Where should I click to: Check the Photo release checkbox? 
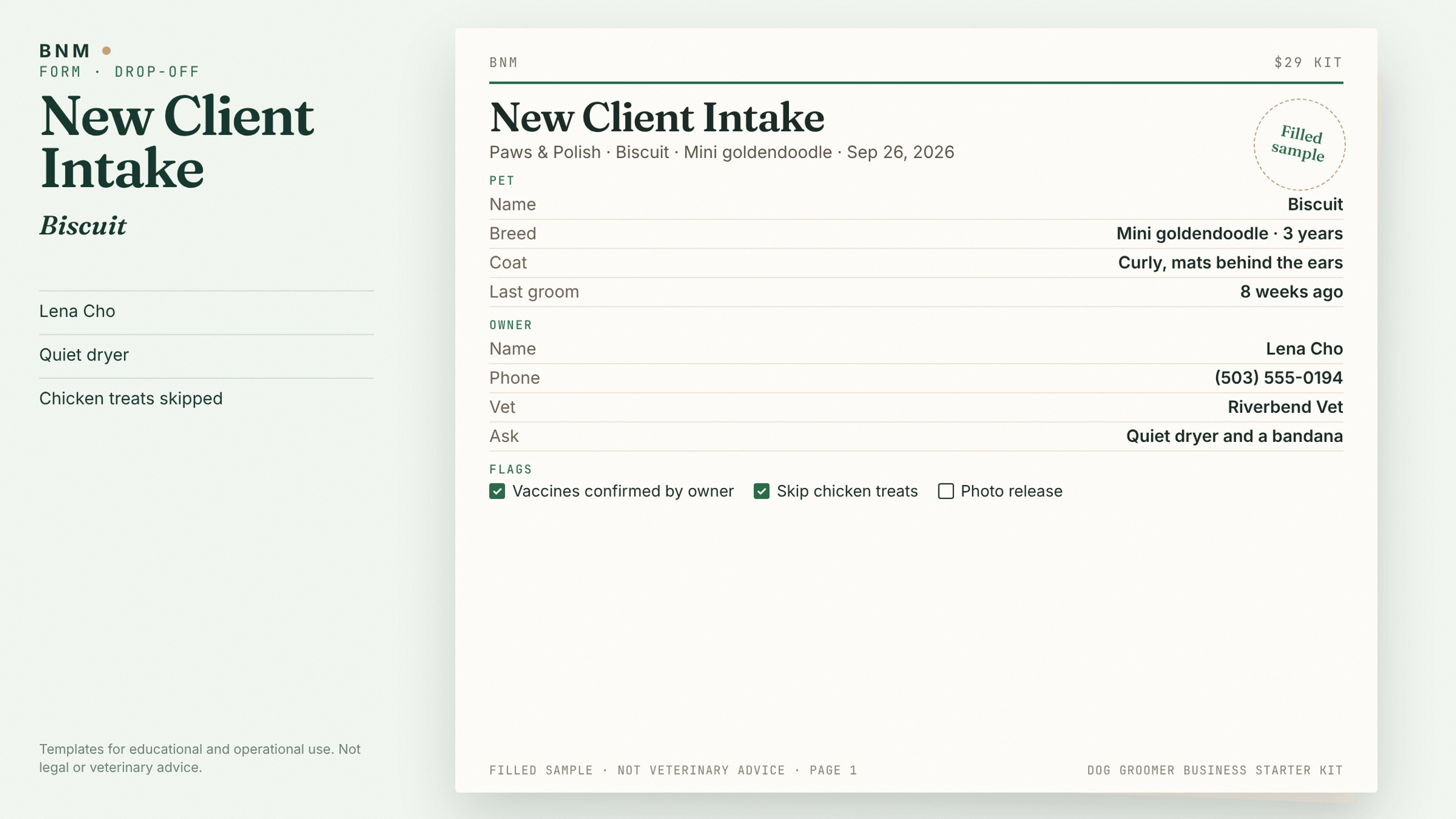pyautogui.click(x=946, y=491)
